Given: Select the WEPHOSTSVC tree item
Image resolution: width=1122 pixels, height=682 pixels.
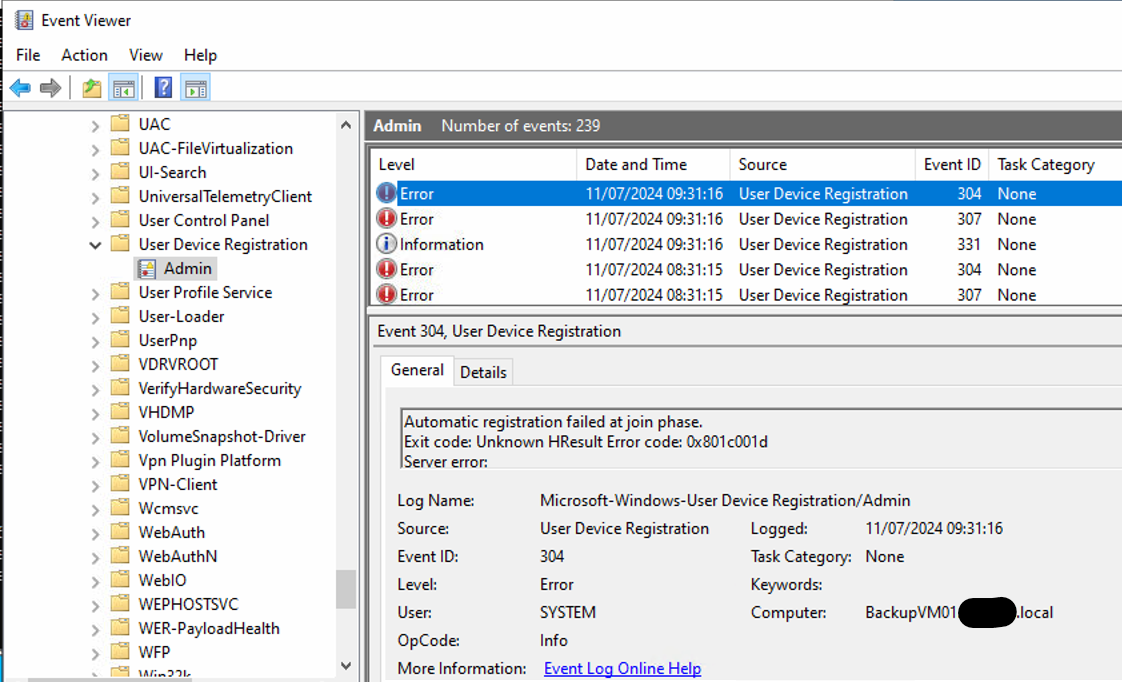Looking at the screenshot, I should (188, 604).
